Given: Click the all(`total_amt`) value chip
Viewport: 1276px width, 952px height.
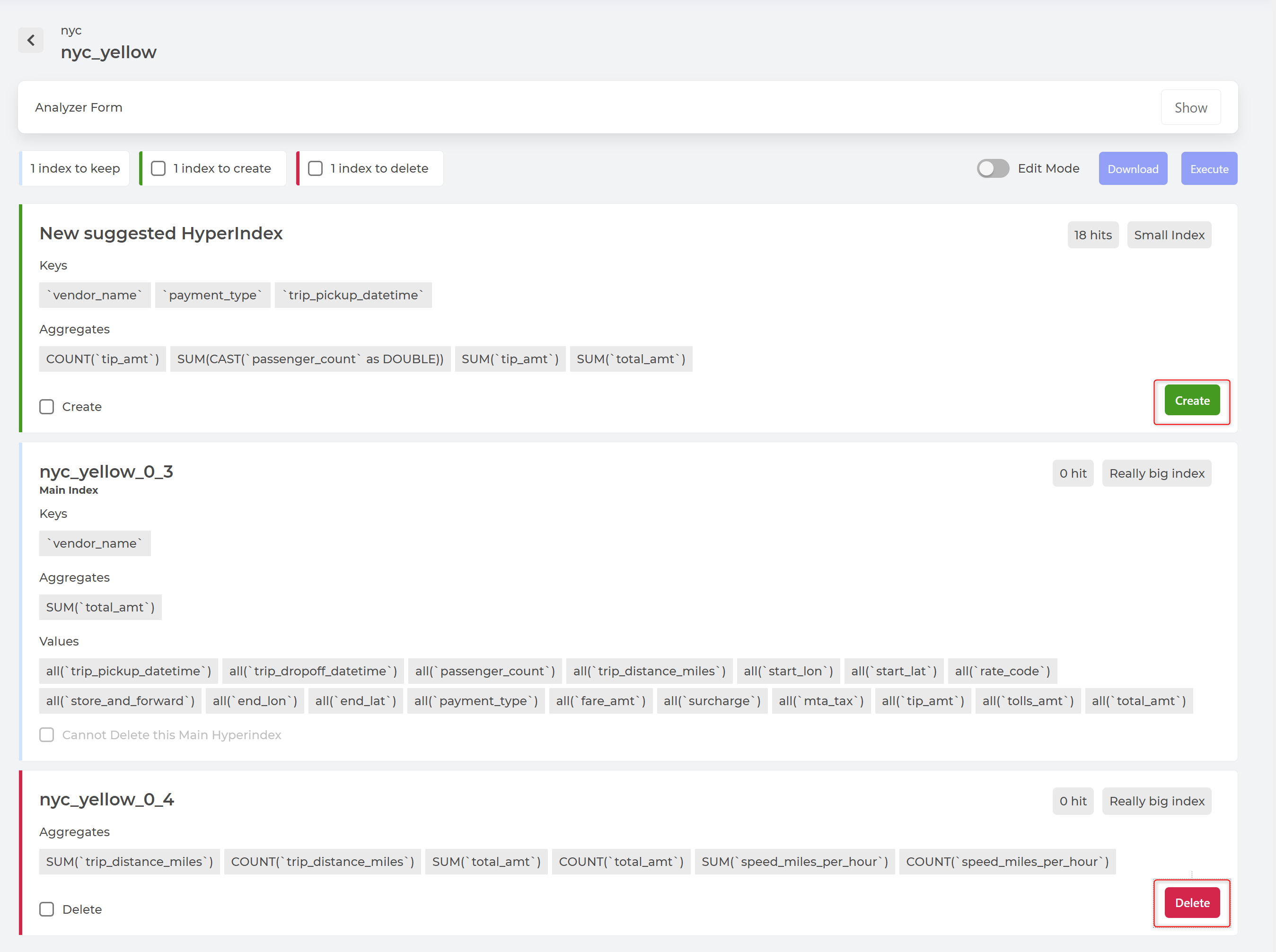Looking at the screenshot, I should click(x=1139, y=701).
